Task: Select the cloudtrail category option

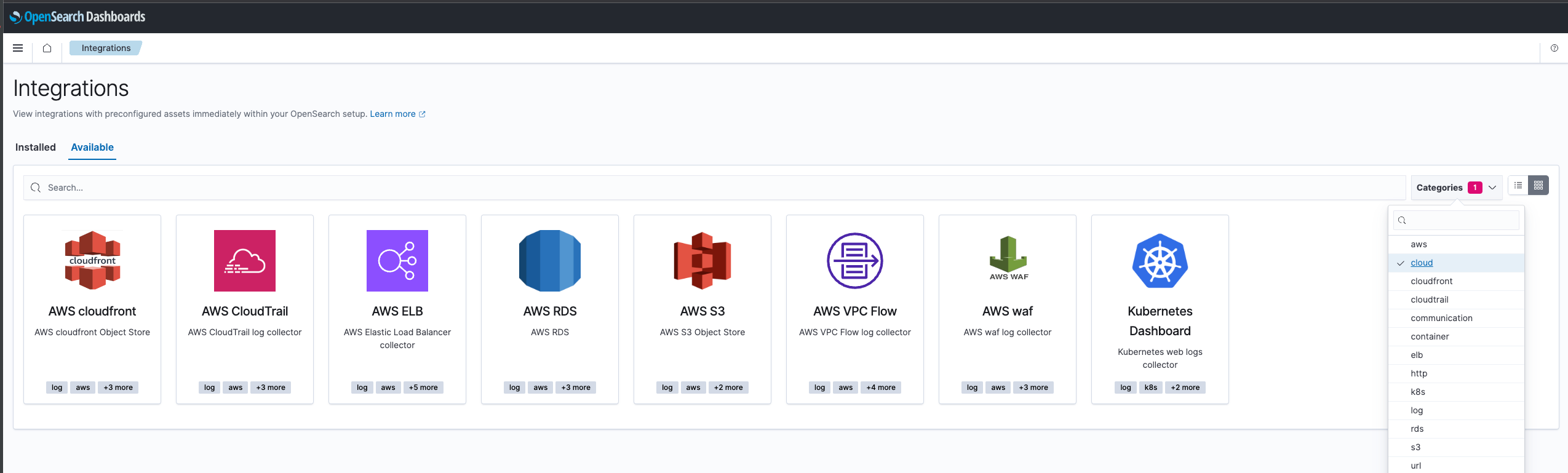Action: [1456, 300]
